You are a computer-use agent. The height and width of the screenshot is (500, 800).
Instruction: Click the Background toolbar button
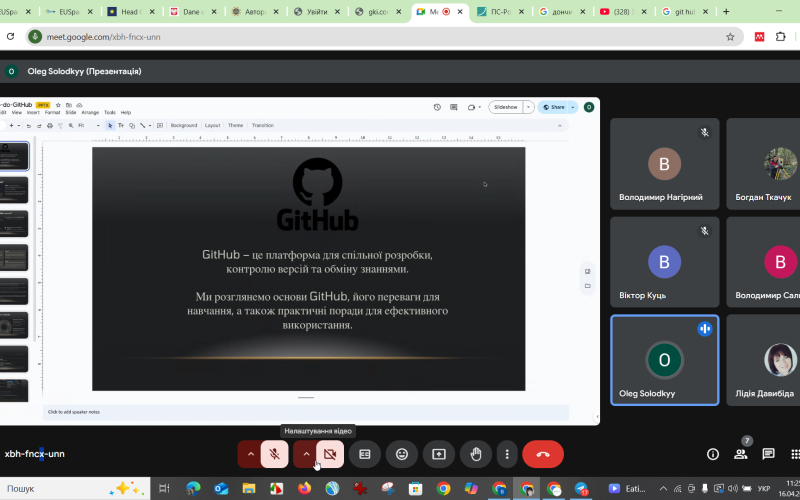(184, 126)
